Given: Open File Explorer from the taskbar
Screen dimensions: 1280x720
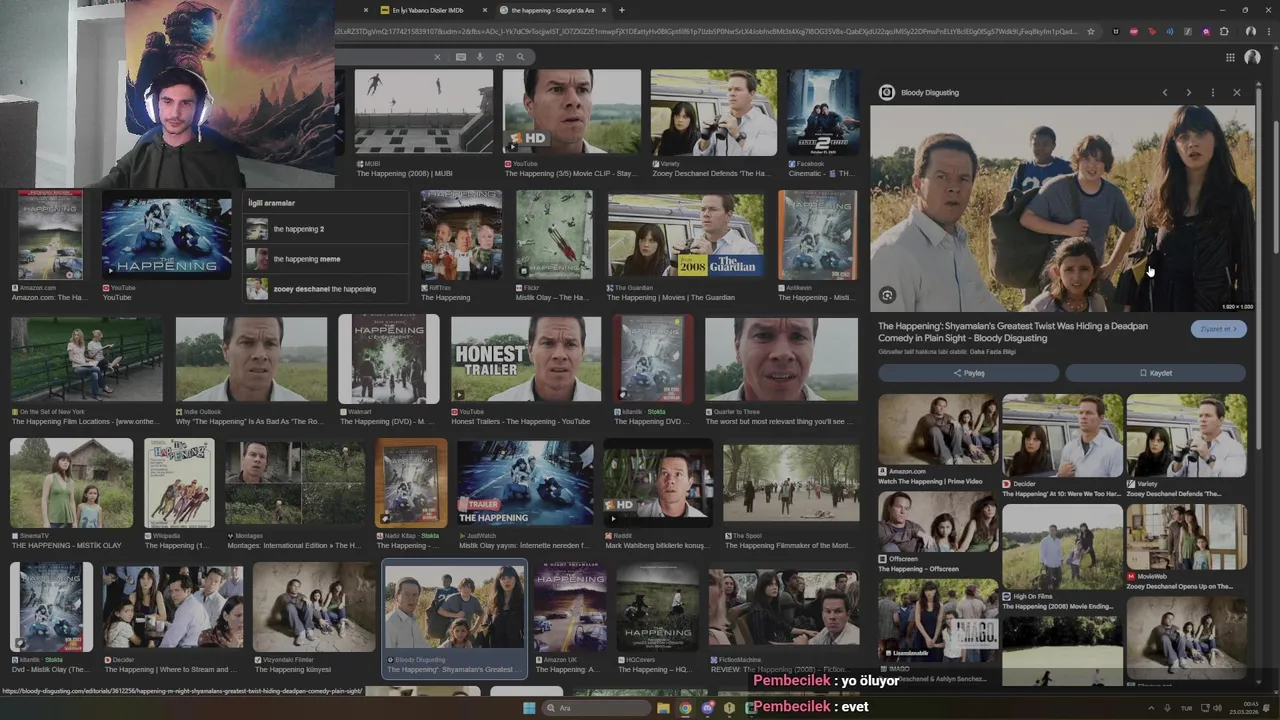Looking at the screenshot, I should click(663, 708).
